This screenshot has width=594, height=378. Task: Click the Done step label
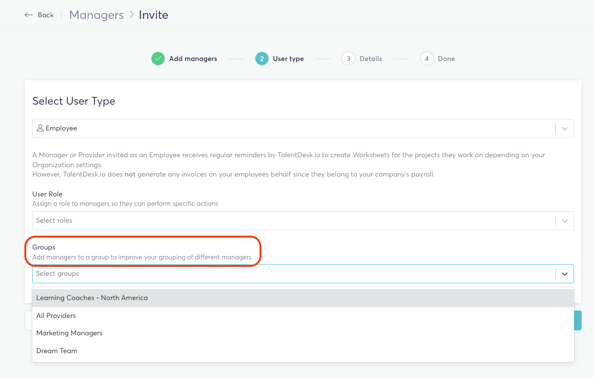click(446, 59)
